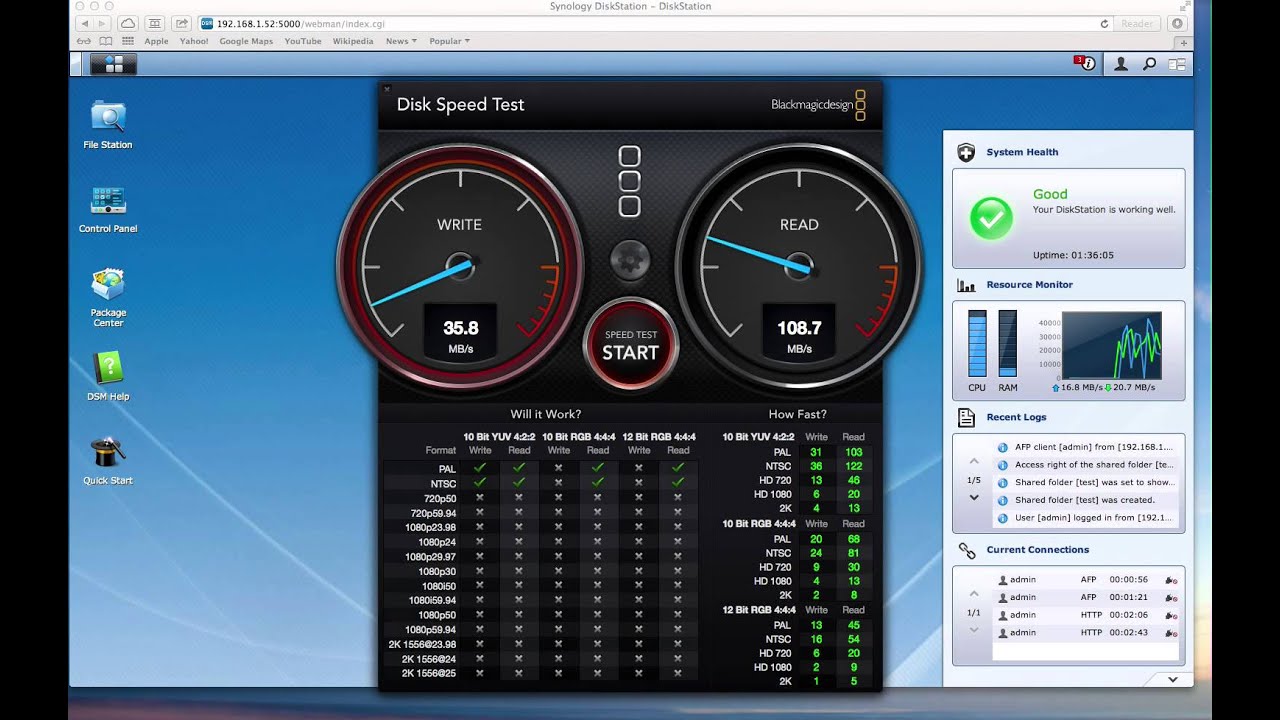
Task: Select 'Shared folder [test] was created.' log
Action: pos(1087,500)
